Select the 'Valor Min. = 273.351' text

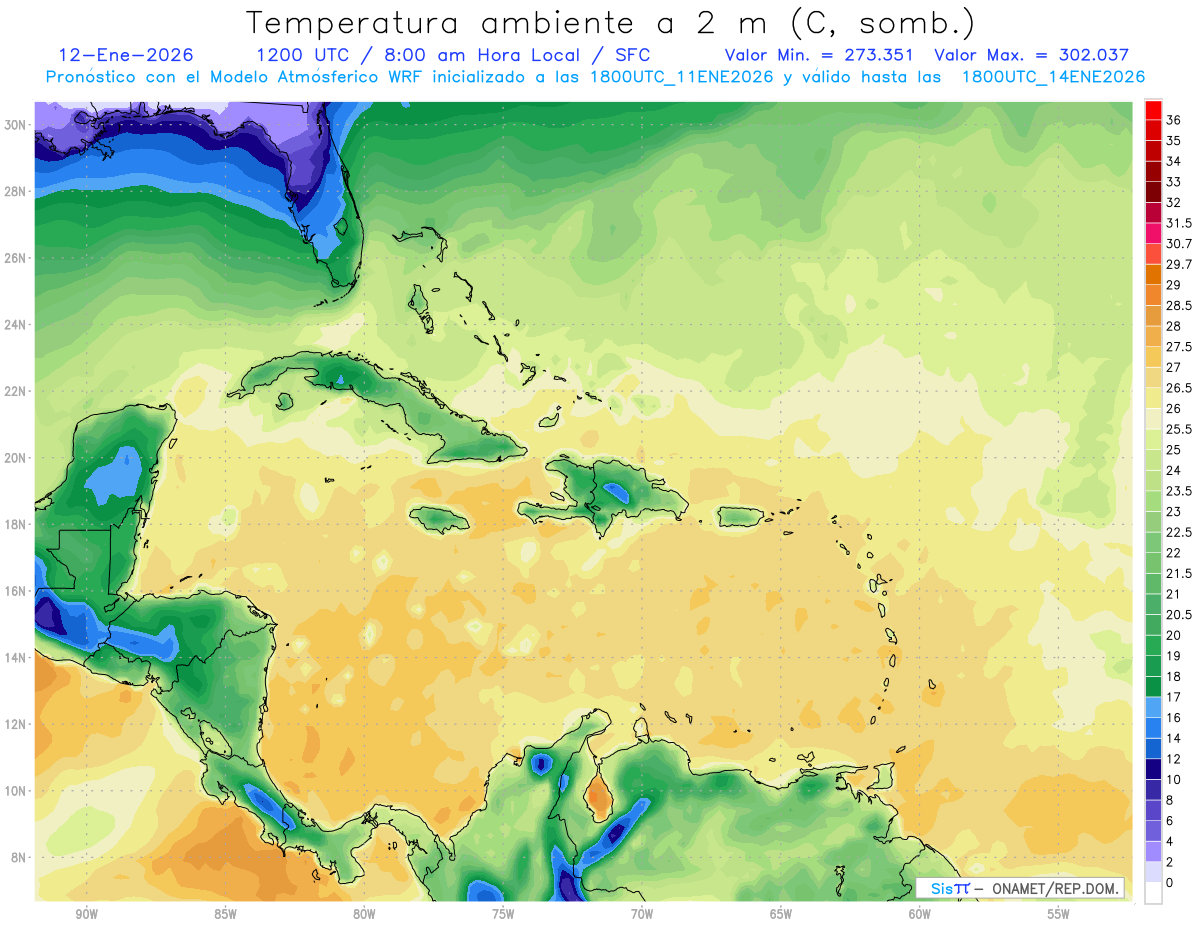click(820, 55)
